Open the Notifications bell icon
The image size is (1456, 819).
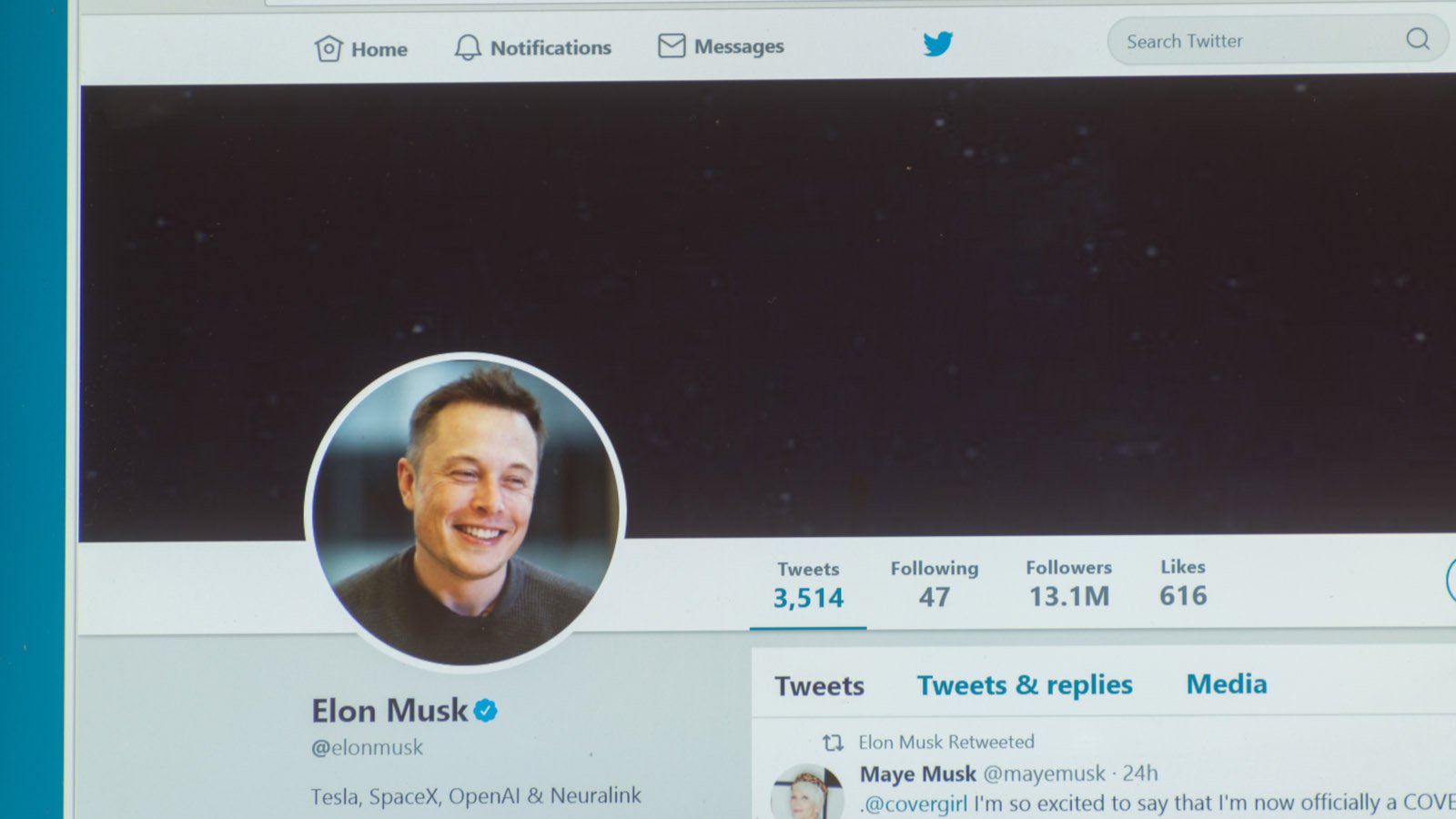pos(468,47)
